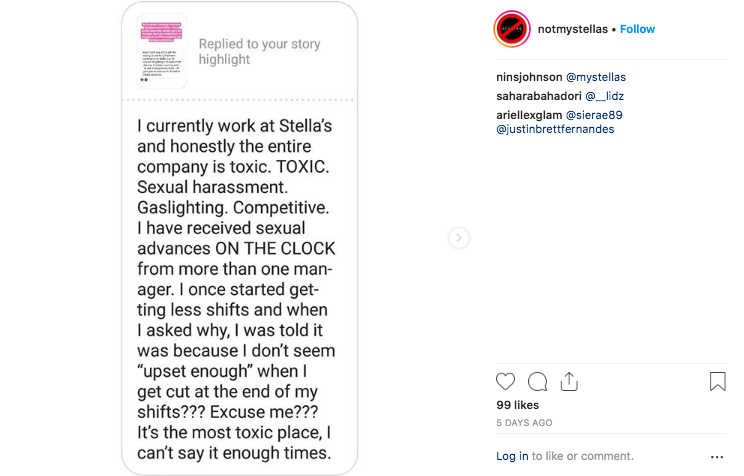Viewport: 744px width, 476px height.
Task: Open the notmystellas username link
Action: (573, 29)
